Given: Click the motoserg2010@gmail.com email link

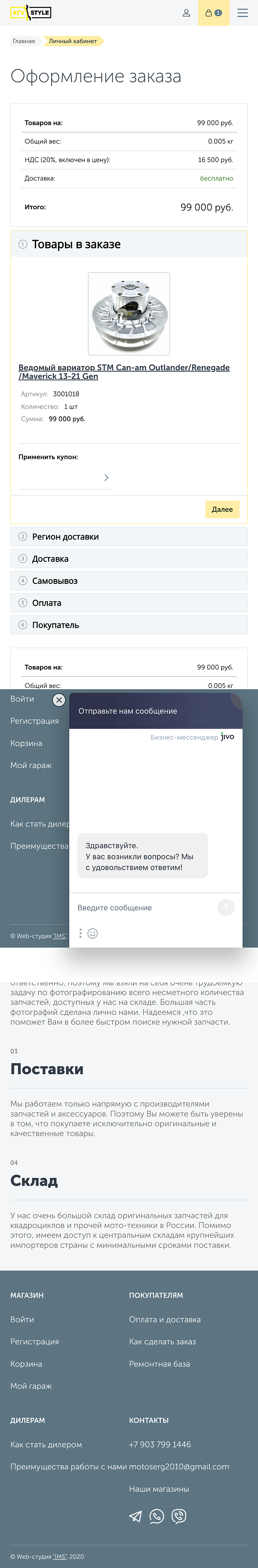Looking at the screenshot, I should 179,1467.
